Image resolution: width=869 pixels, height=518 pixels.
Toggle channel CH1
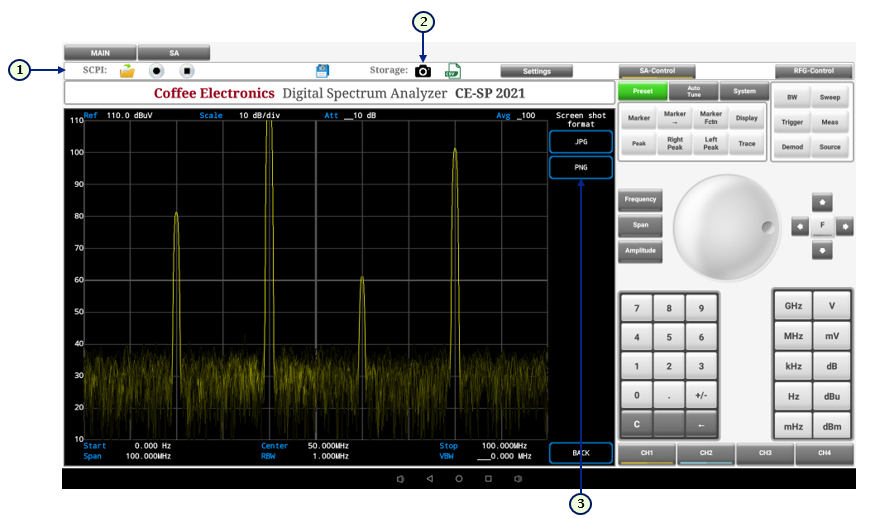(646, 454)
